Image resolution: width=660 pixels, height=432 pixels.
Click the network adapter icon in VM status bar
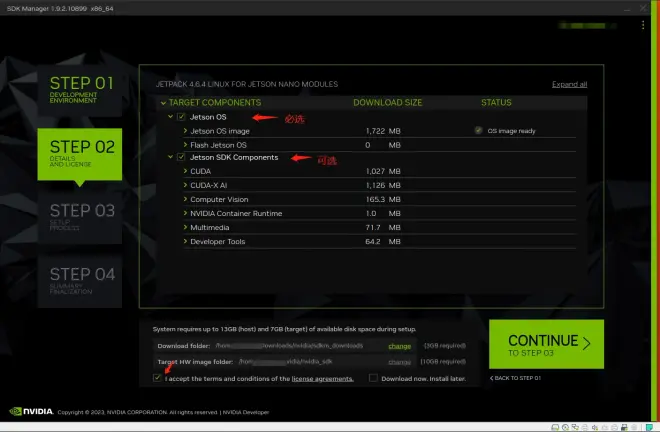click(x=575, y=427)
